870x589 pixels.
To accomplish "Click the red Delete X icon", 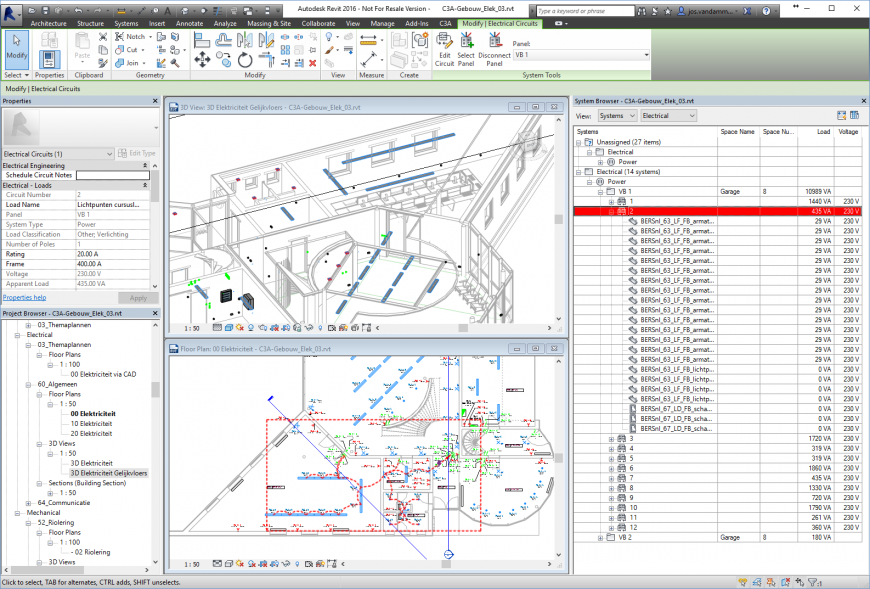I will (312, 63).
